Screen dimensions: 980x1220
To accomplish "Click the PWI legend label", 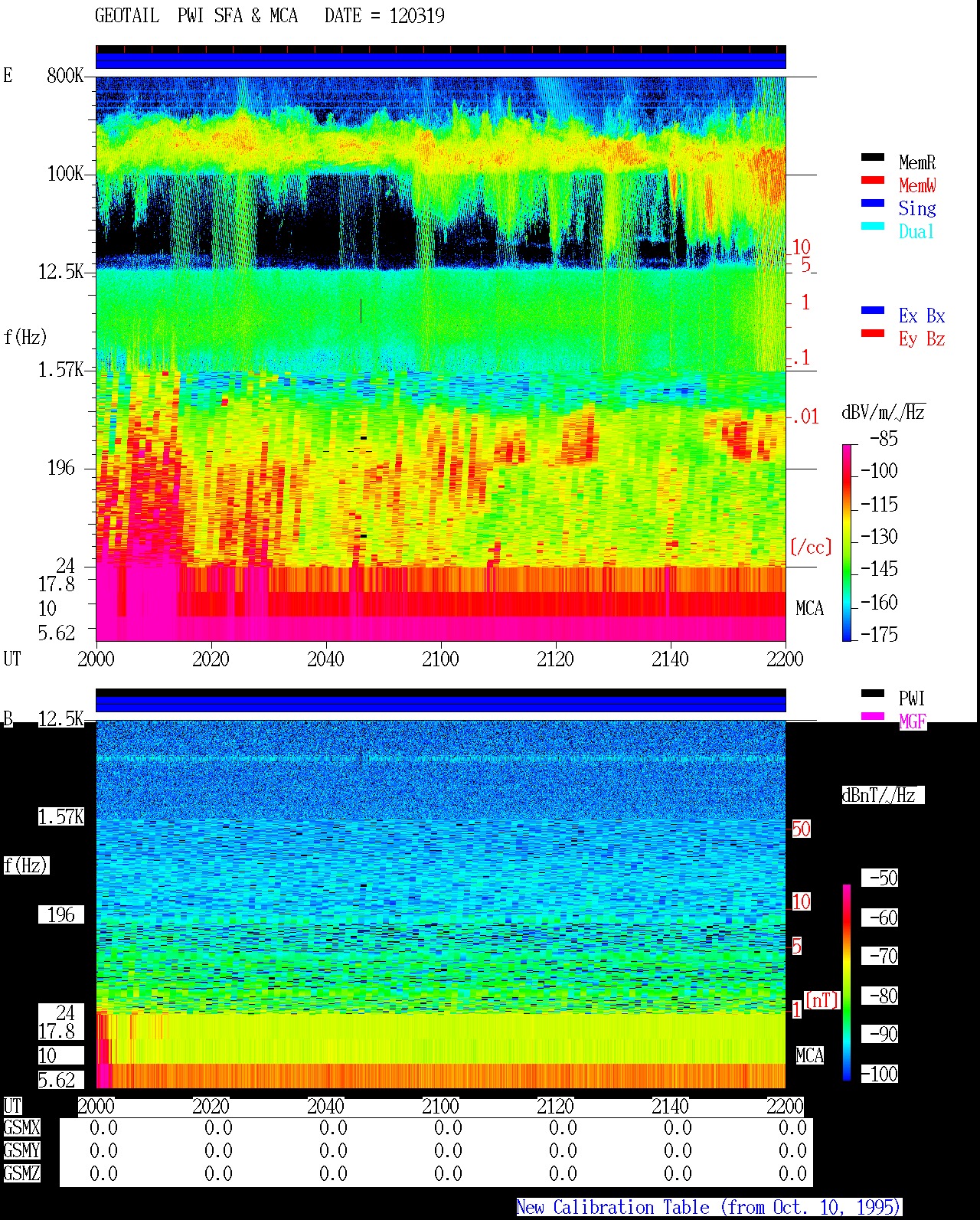I will point(912,698).
